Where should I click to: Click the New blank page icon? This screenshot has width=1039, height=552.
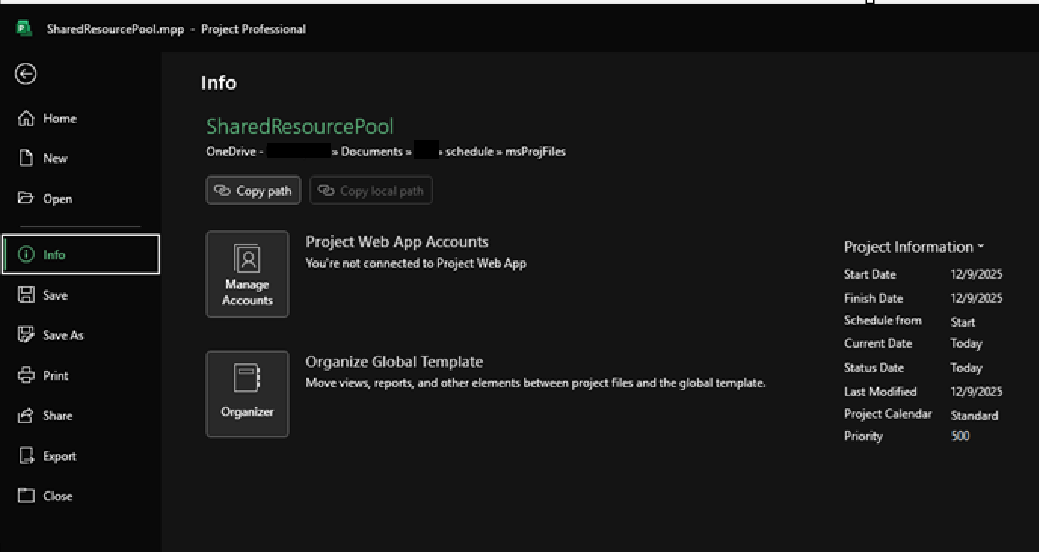click(26, 158)
